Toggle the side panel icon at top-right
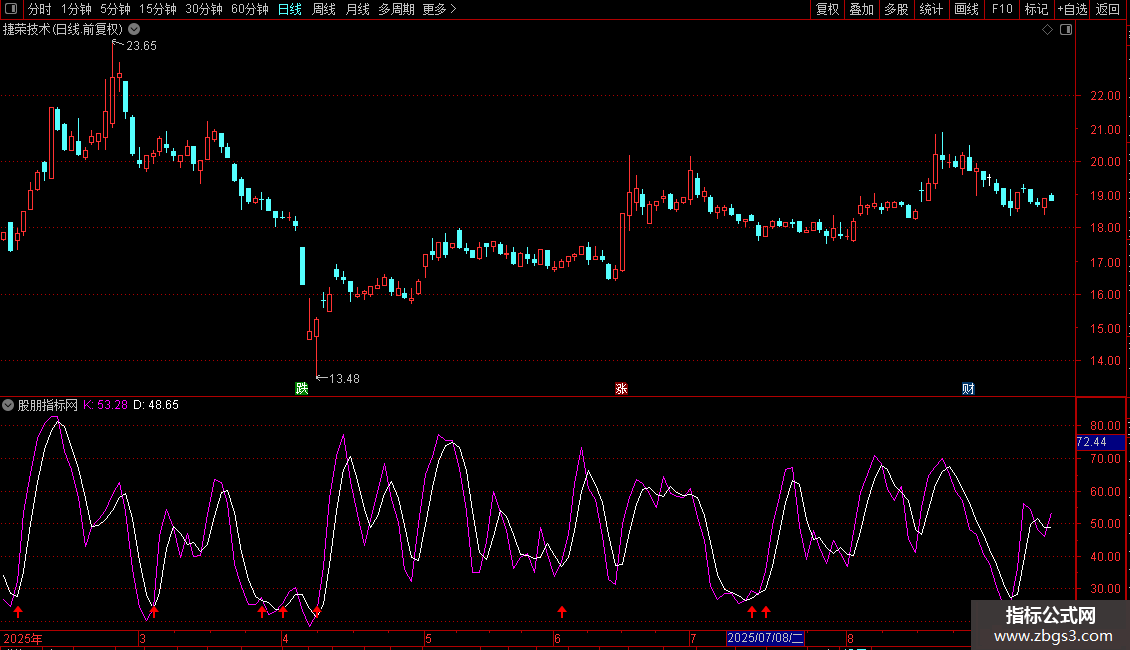Screen dimensions: 1130x650 (x=1066, y=30)
